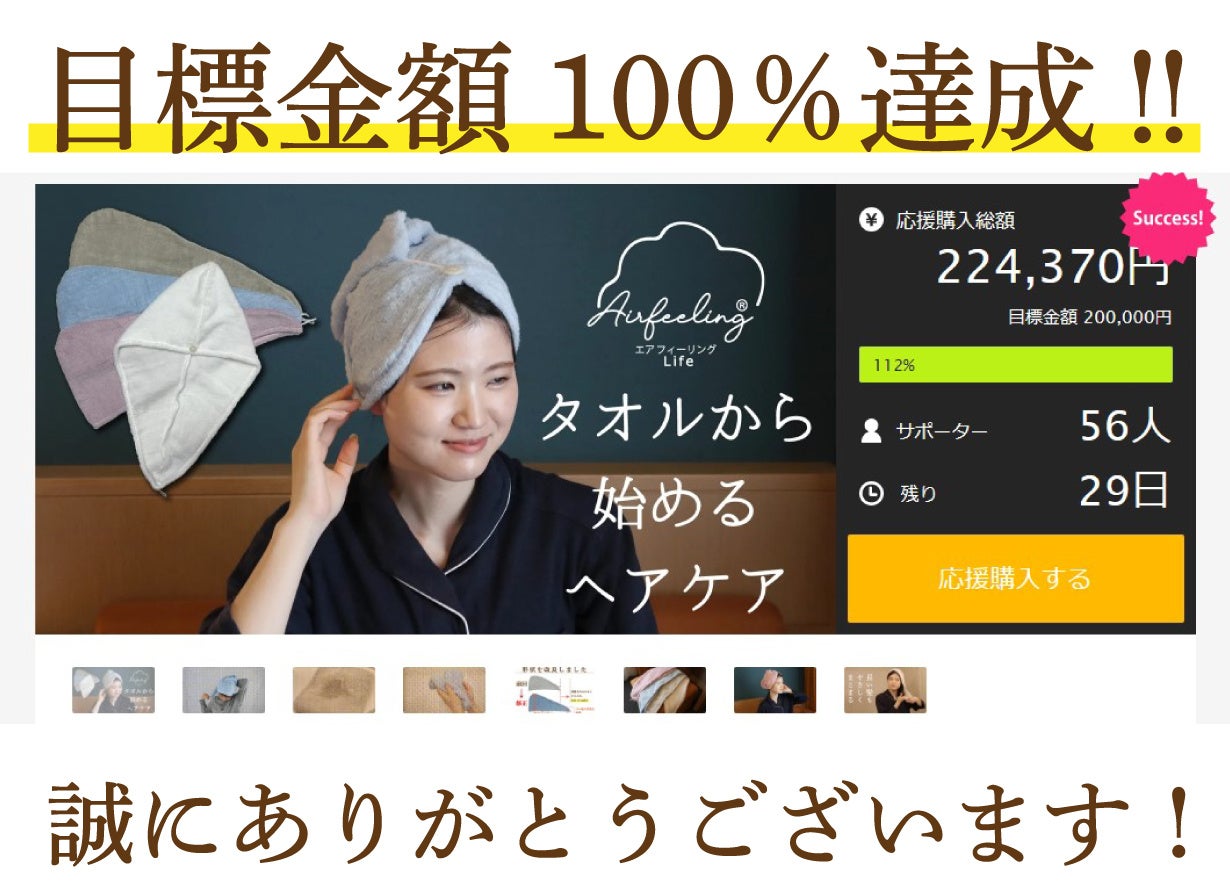Screen dimensions: 1230x891
Task: Select the second thumbnail with blue towel
Action: coord(223,690)
